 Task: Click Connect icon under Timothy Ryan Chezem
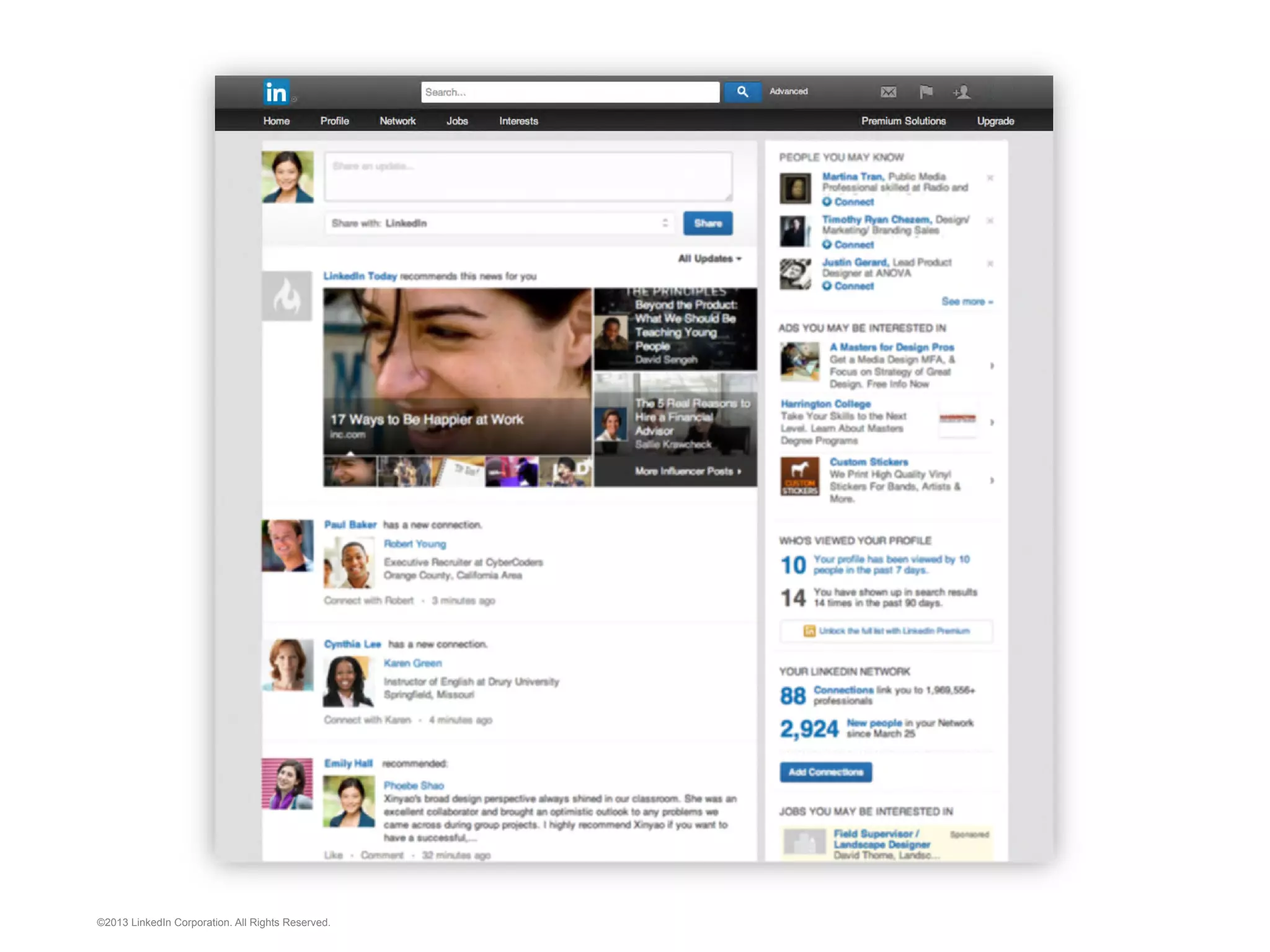point(827,244)
